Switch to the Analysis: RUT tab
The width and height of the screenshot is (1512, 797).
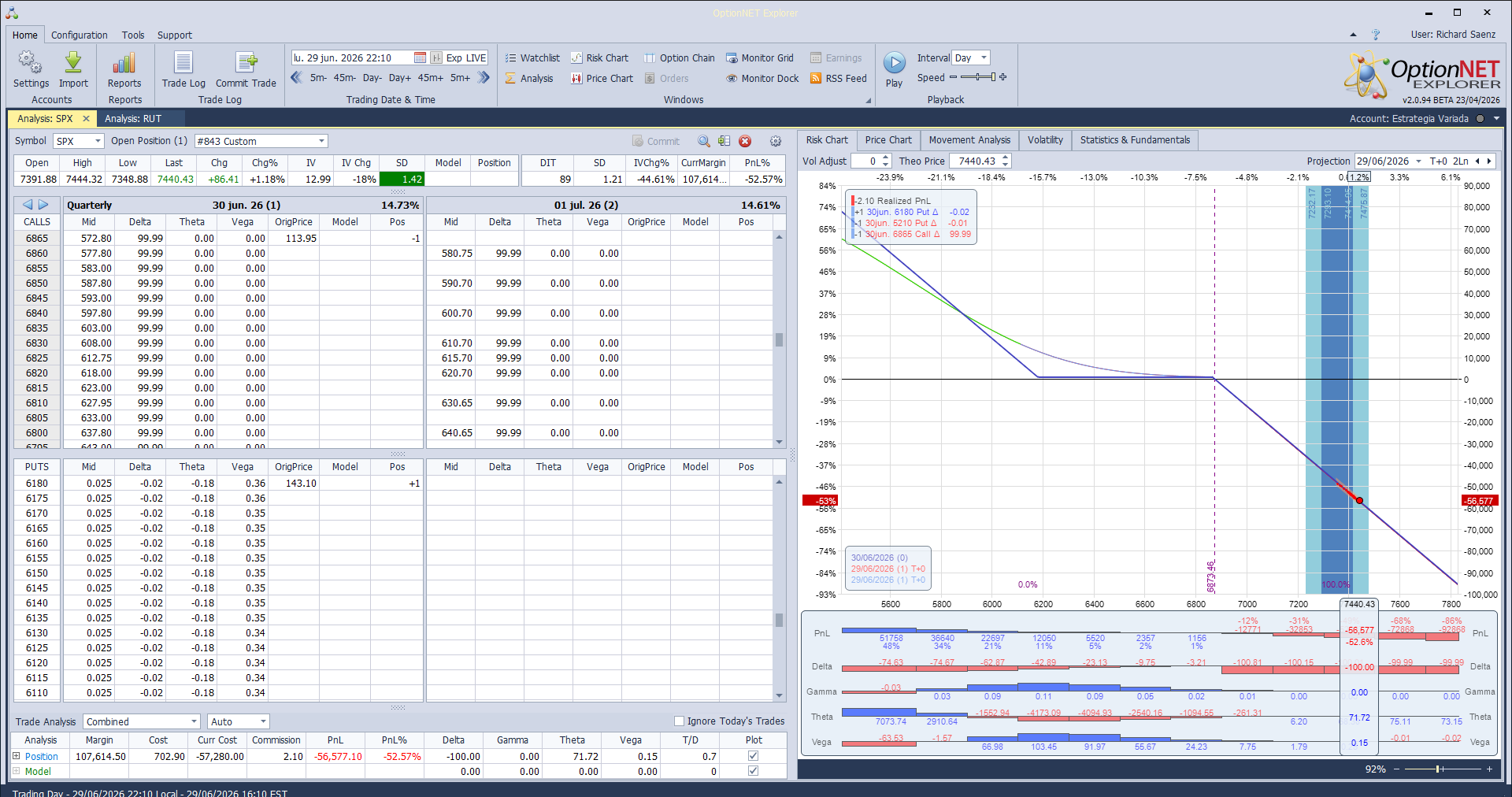[x=133, y=119]
